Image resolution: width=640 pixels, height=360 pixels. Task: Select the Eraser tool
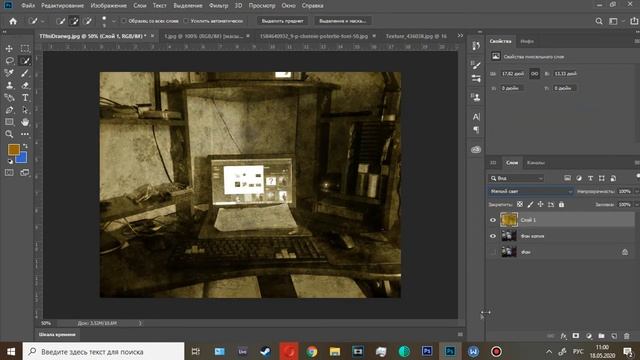click(x=25, y=85)
